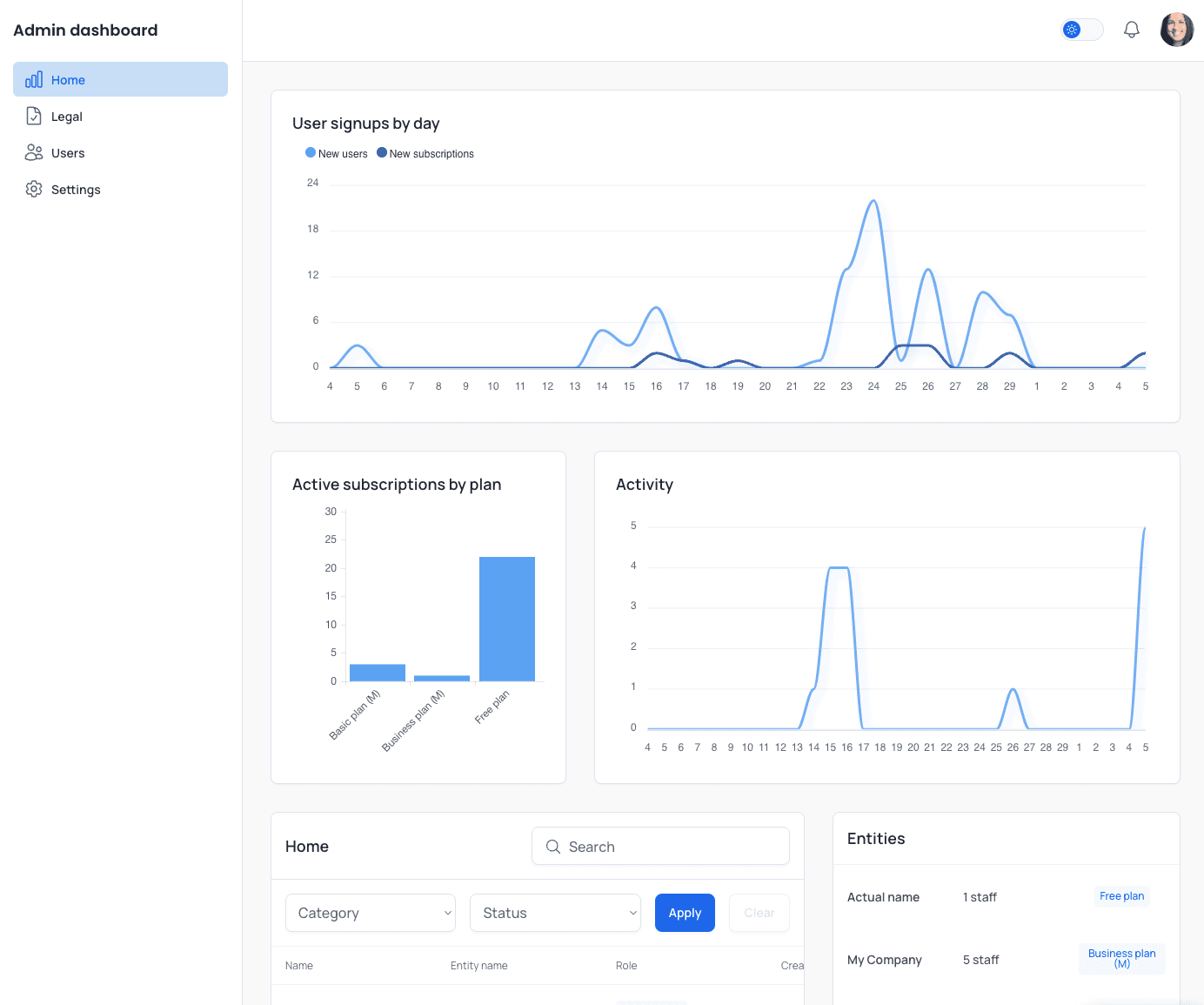
Task: Click the Free plan badge for Actual name
Action: tap(1121, 895)
